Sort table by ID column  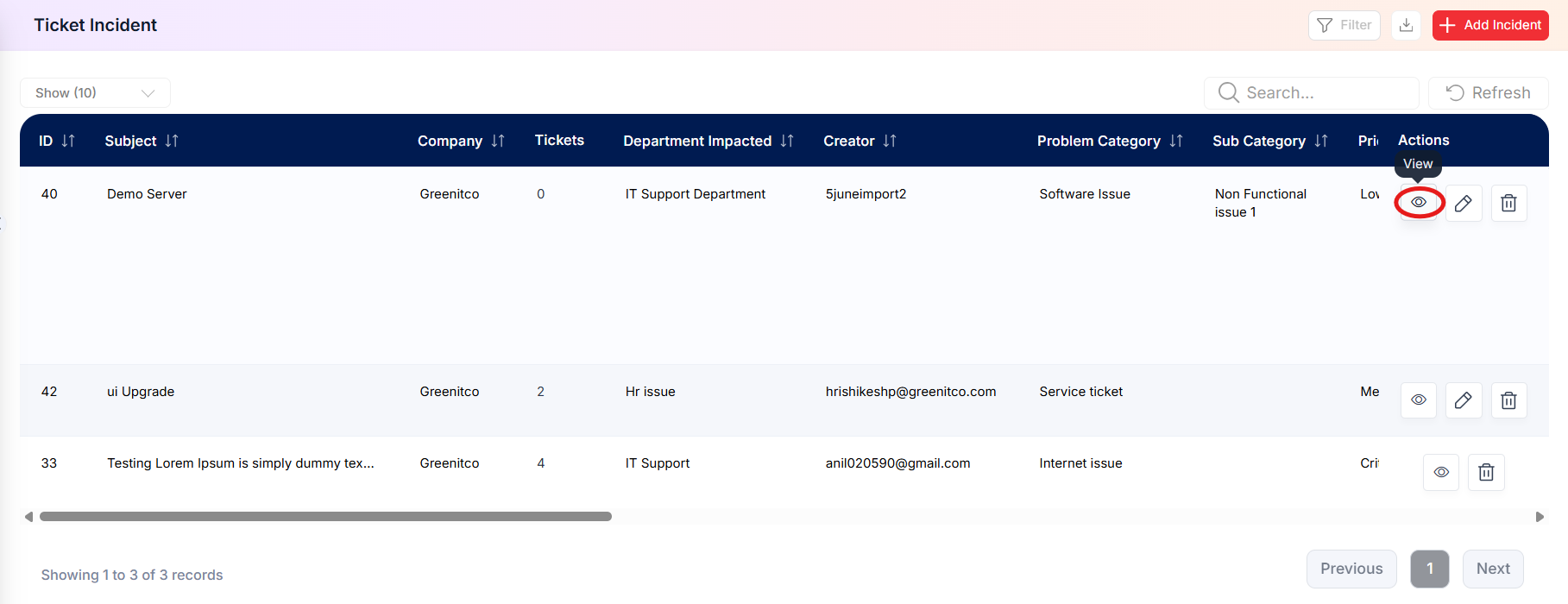68,141
